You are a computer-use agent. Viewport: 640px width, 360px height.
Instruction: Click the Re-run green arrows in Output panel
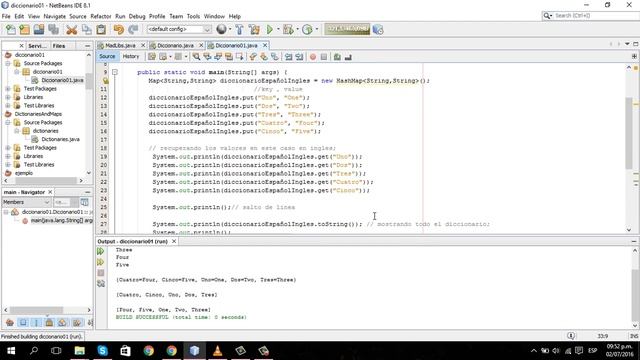101,251
